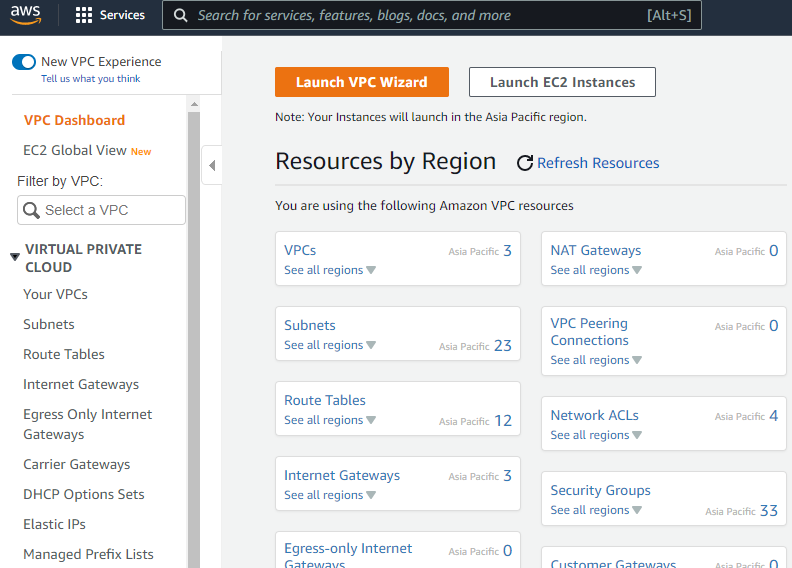Focus the Select a VPC filter field

pyautogui.click(x=102, y=210)
